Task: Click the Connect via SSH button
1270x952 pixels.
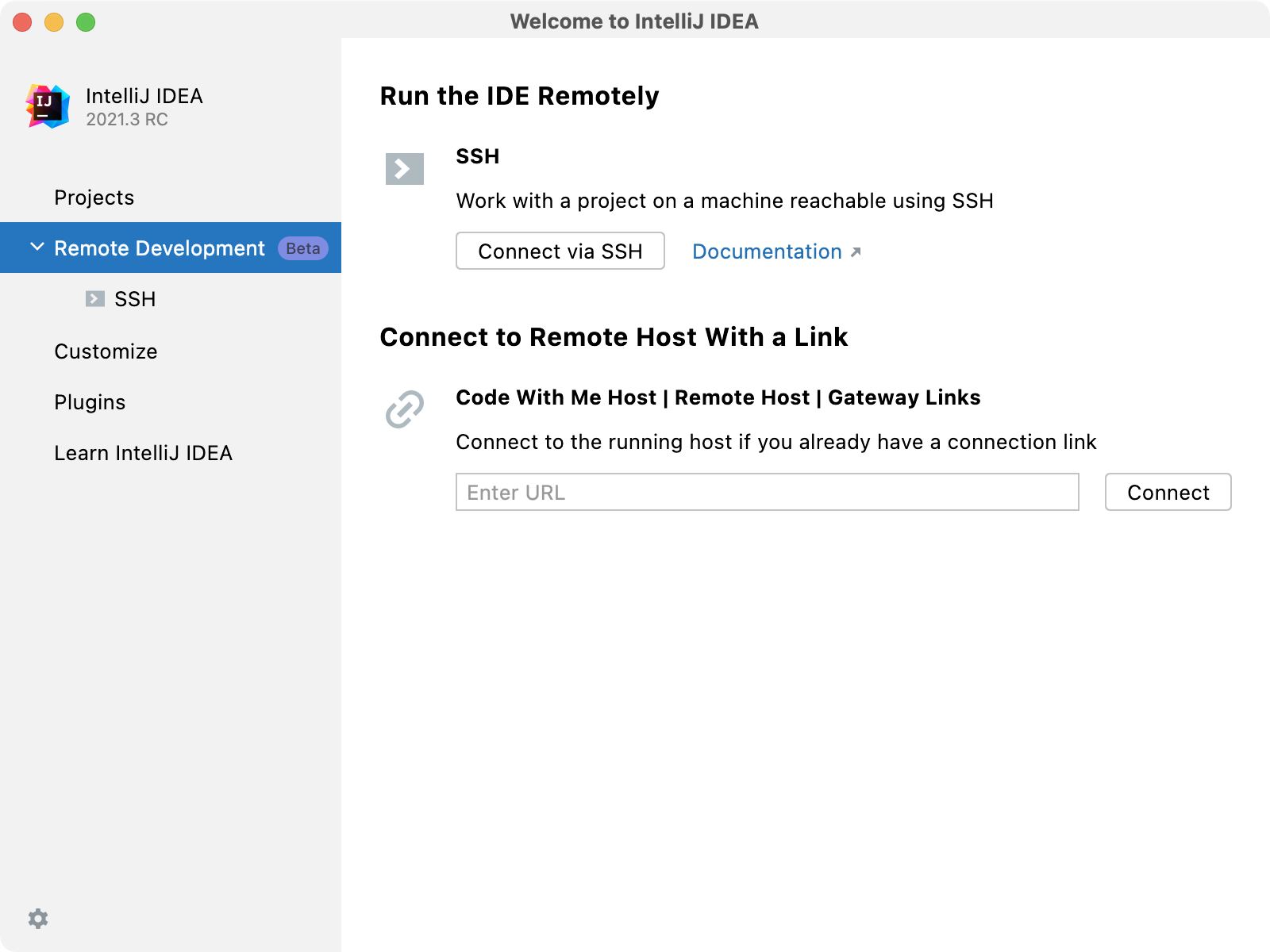Action: [560, 251]
